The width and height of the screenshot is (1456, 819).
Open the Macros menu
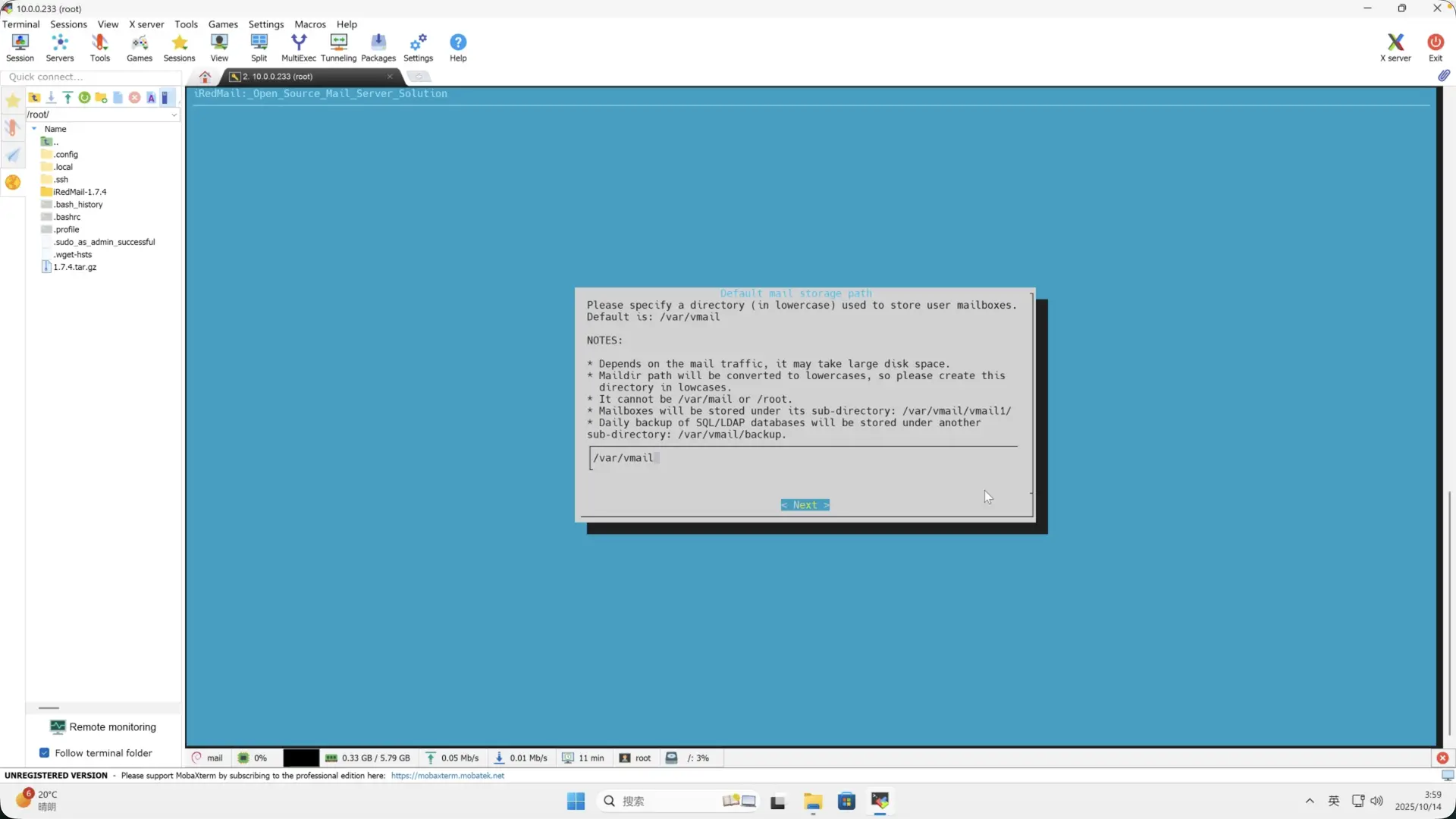click(309, 24)
